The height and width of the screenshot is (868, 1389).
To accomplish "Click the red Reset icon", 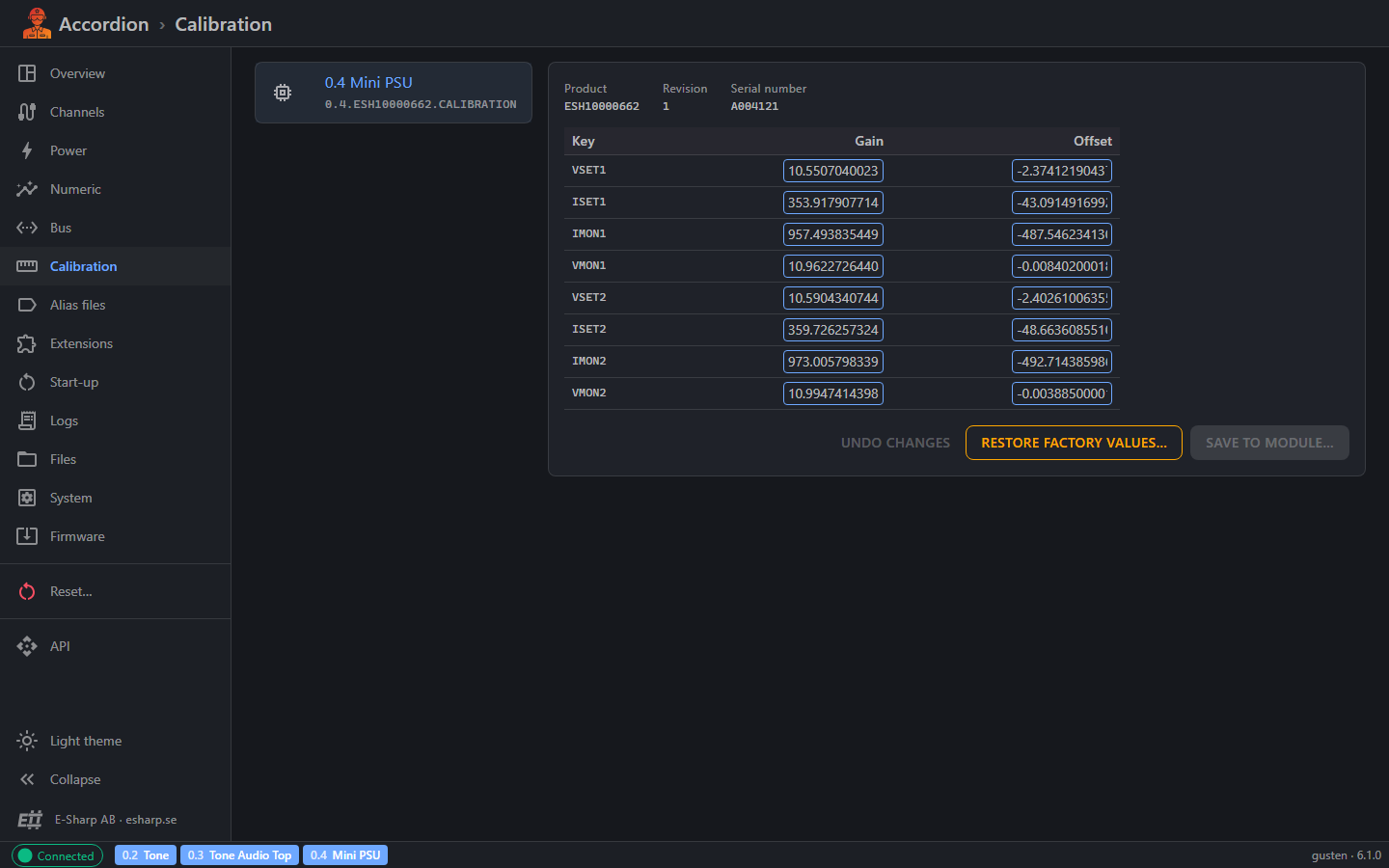I will pos(27,591).
